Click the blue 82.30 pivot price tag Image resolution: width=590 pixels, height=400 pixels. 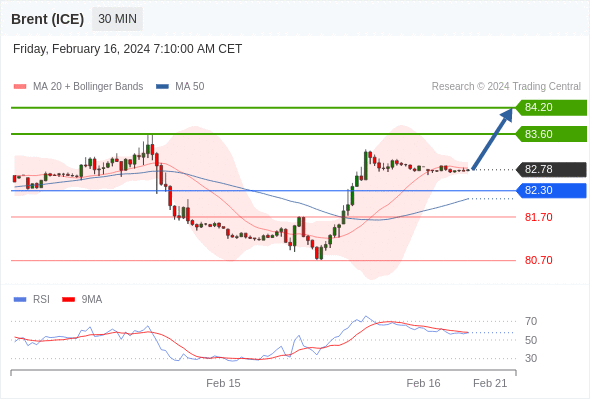(x=551, y=190)
